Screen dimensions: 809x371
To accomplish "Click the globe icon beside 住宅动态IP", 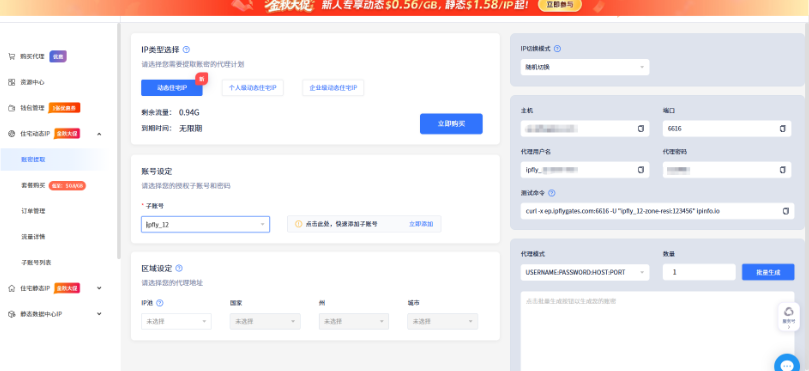I will (11, 134).
